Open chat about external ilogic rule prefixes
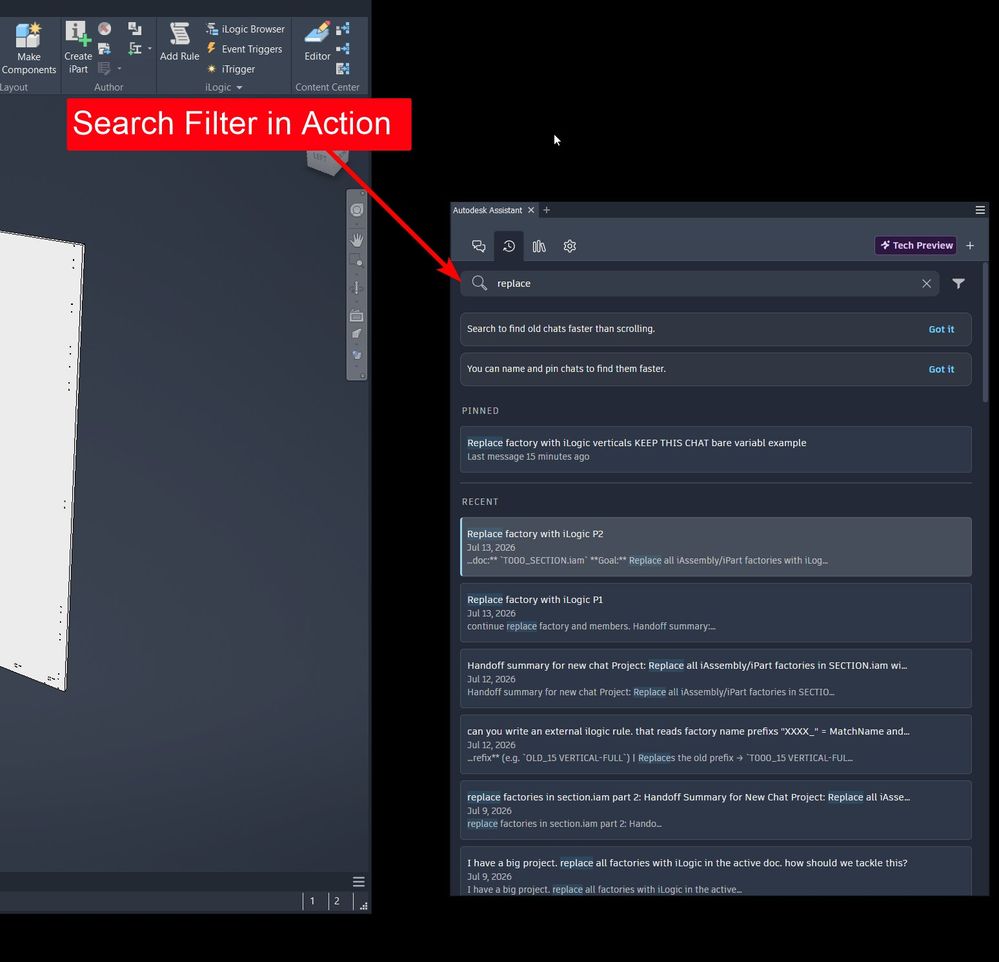 [715, 744]
